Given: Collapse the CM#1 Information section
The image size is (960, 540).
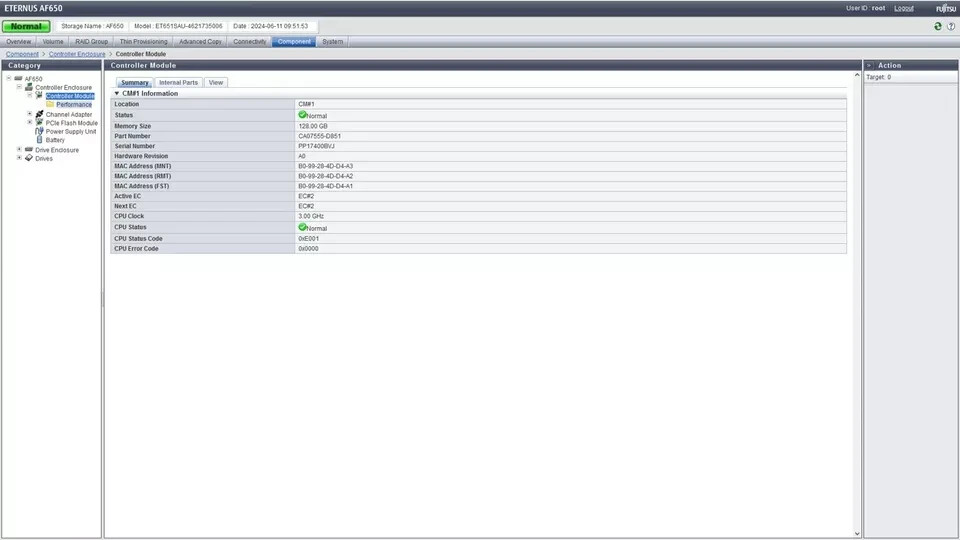Looking at the screenshot, I should [116, 93].
